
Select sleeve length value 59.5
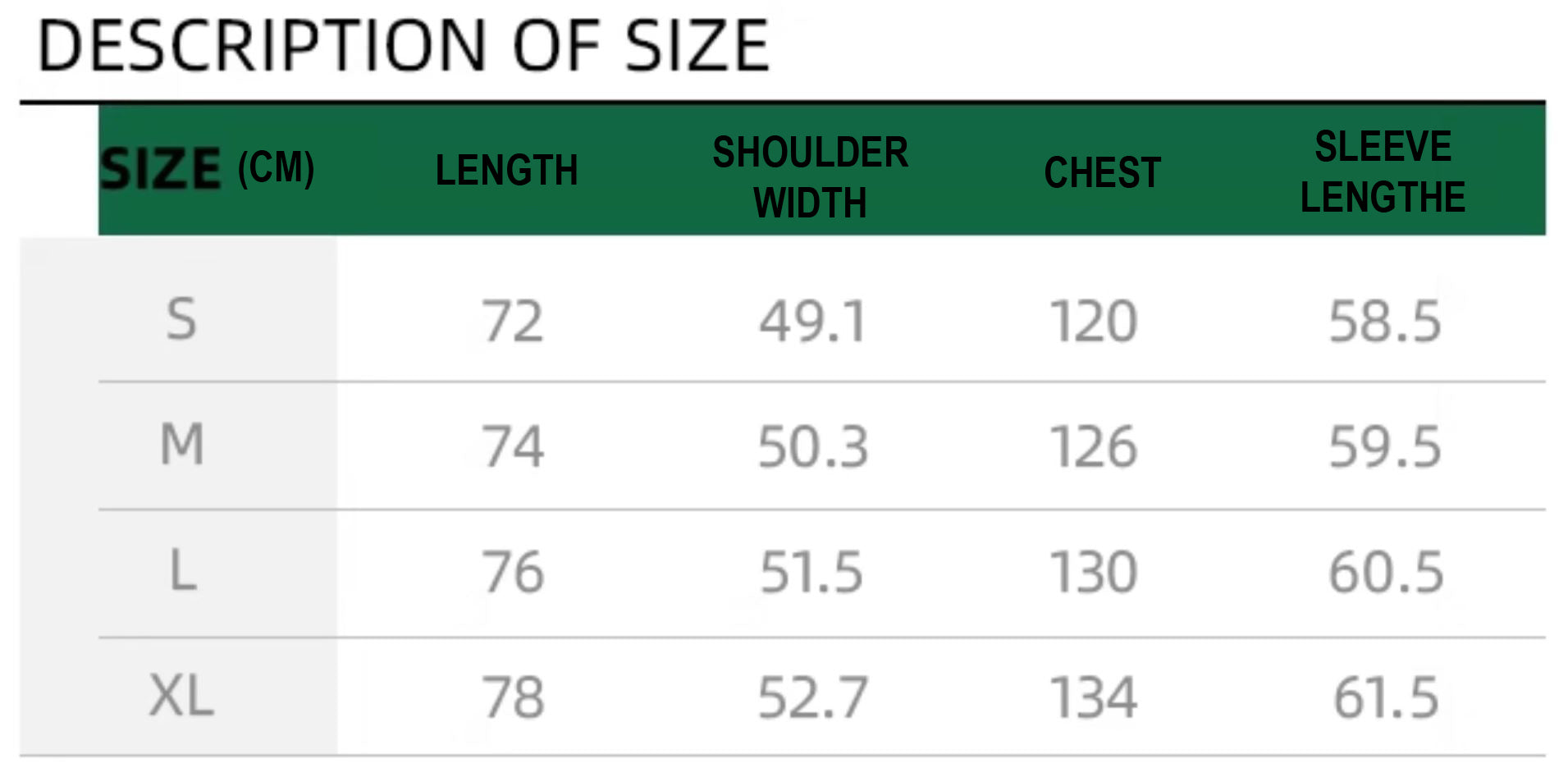pyautogui.click(x=1384, y=447)
